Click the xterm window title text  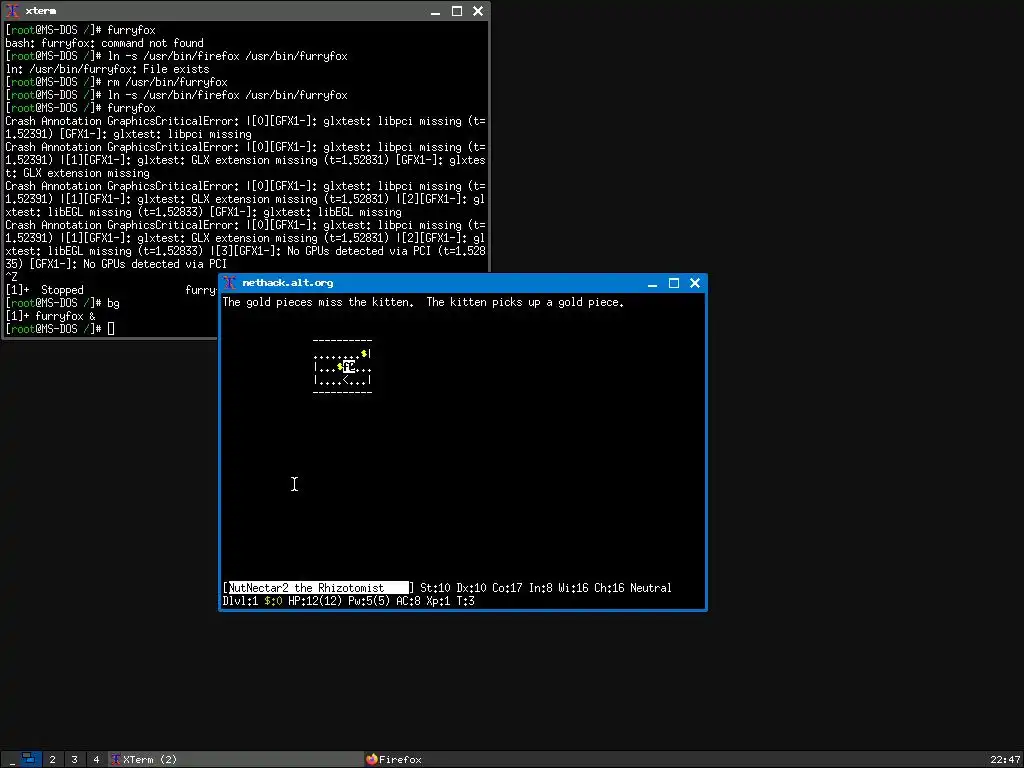(x=40, y=11)
